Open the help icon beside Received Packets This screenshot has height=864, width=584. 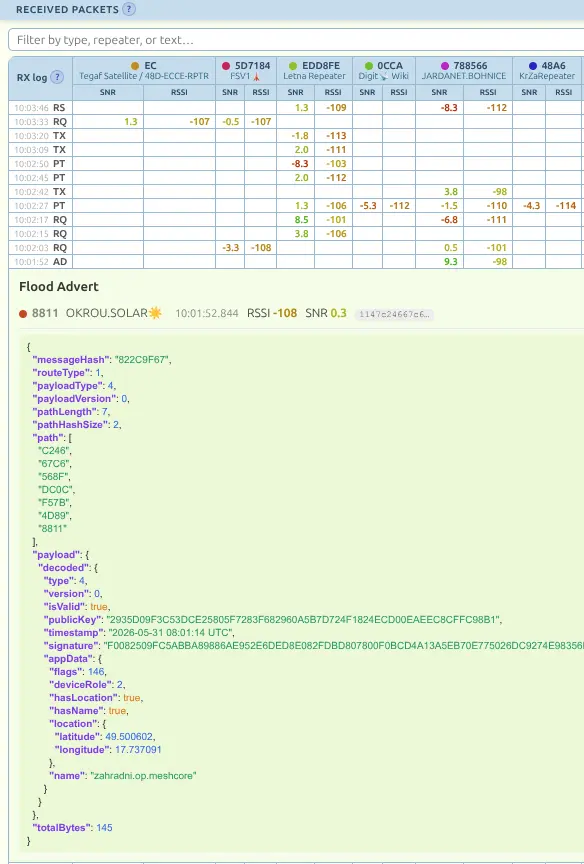tap(129, 9)
